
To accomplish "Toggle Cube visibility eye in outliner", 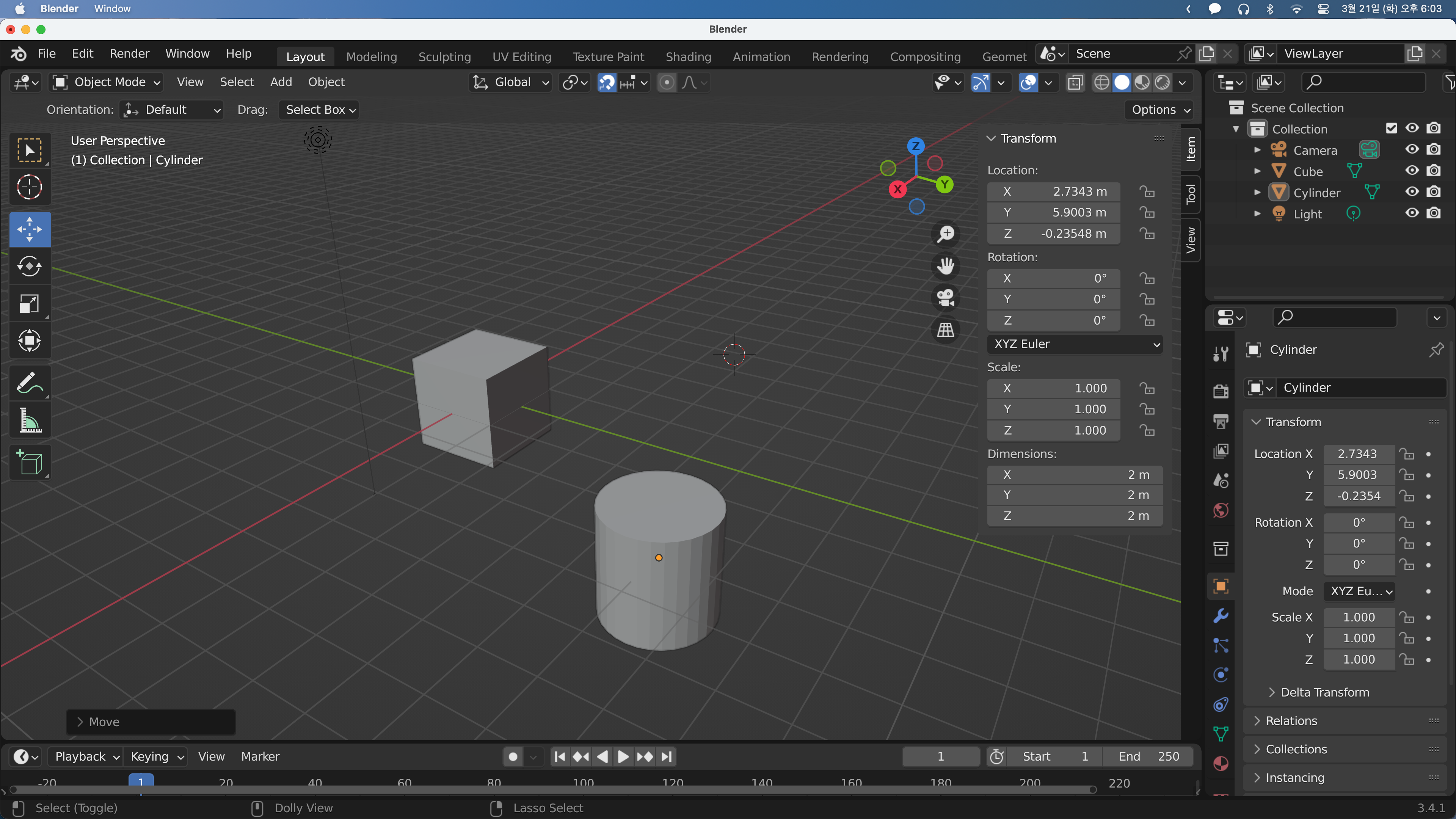I will [x=1412, y=171].
